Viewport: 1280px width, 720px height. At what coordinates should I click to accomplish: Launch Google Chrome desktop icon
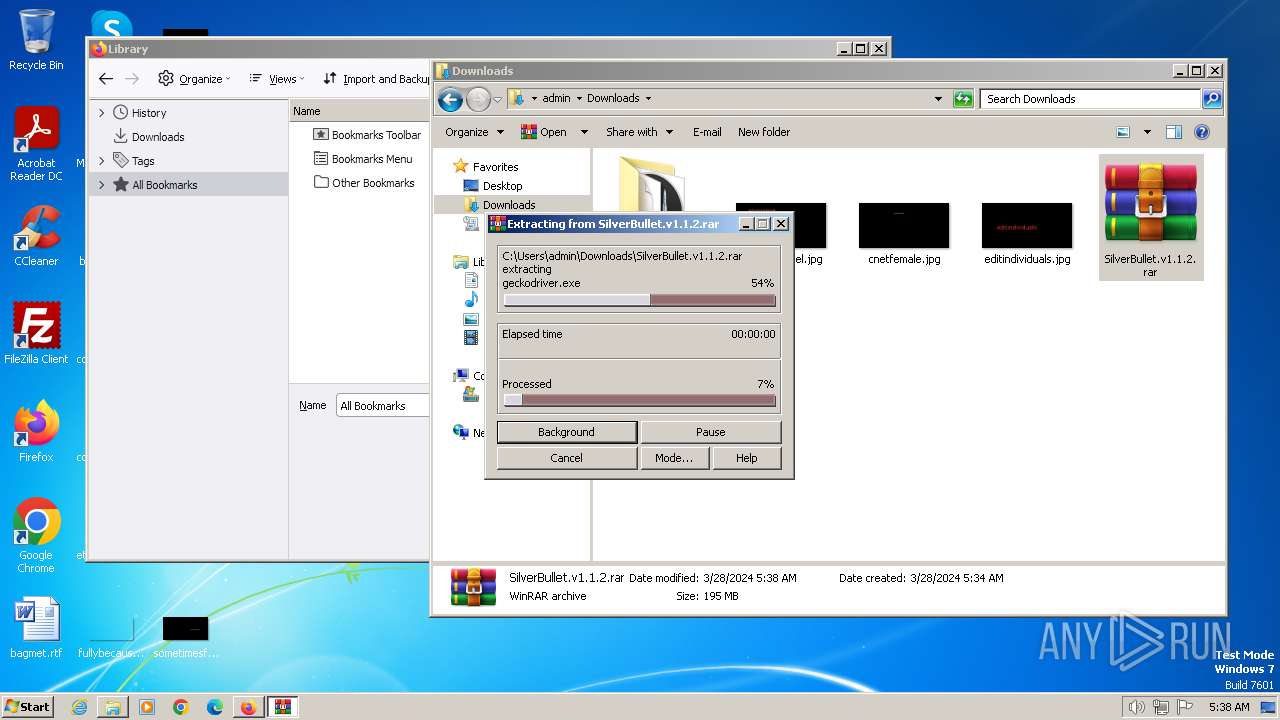pos(36,536)
